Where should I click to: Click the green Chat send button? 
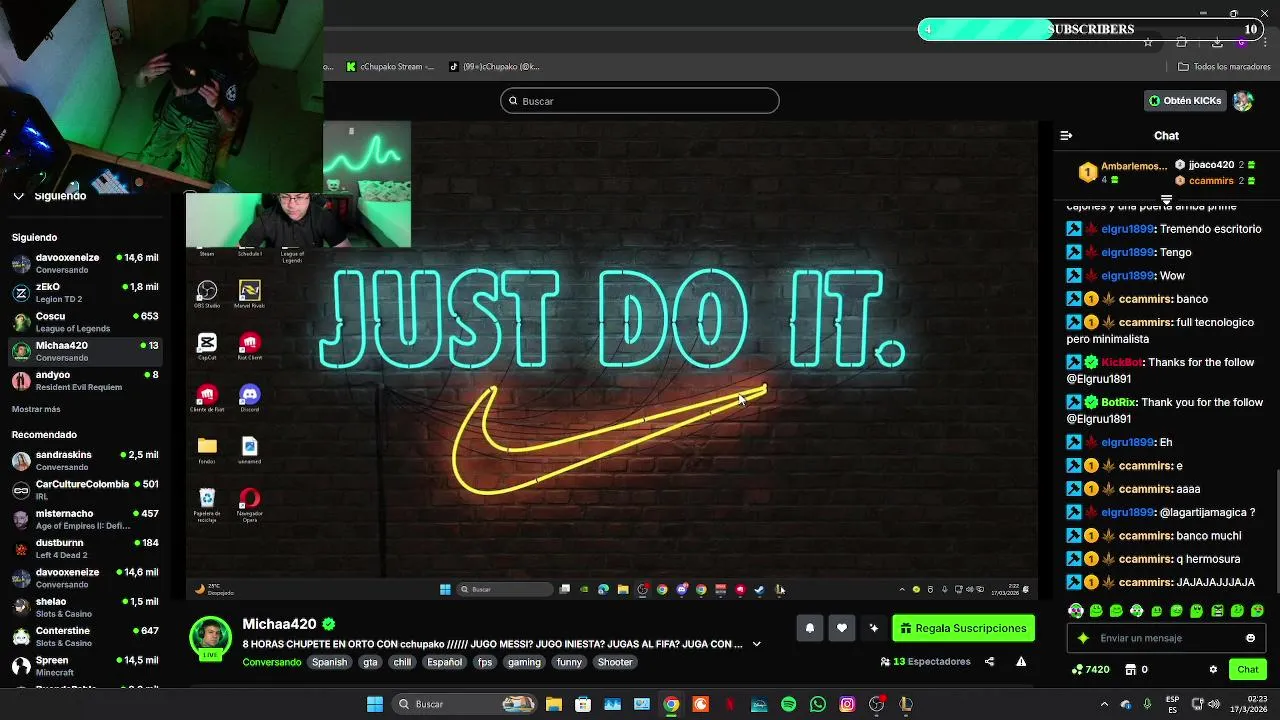(1248, 670)
